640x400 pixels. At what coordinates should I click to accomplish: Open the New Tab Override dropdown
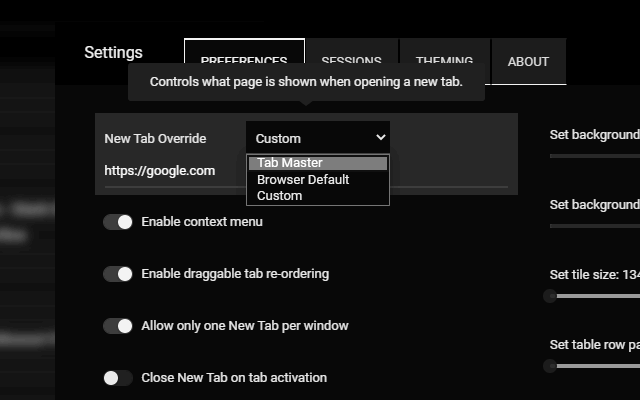coord(318,138)
